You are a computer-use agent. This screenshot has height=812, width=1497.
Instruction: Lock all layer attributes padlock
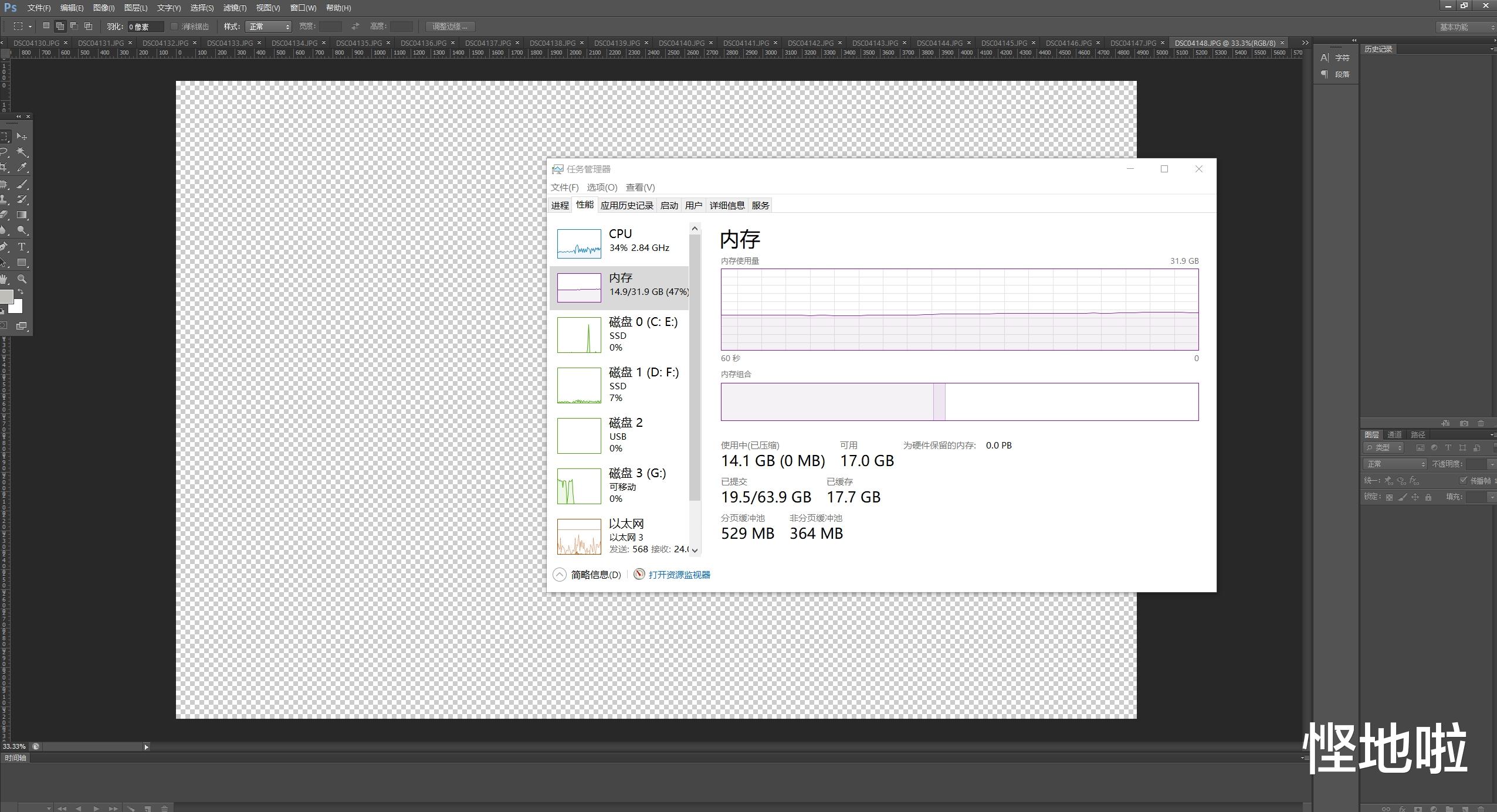pyautogui.click(x=1428, y=497)
